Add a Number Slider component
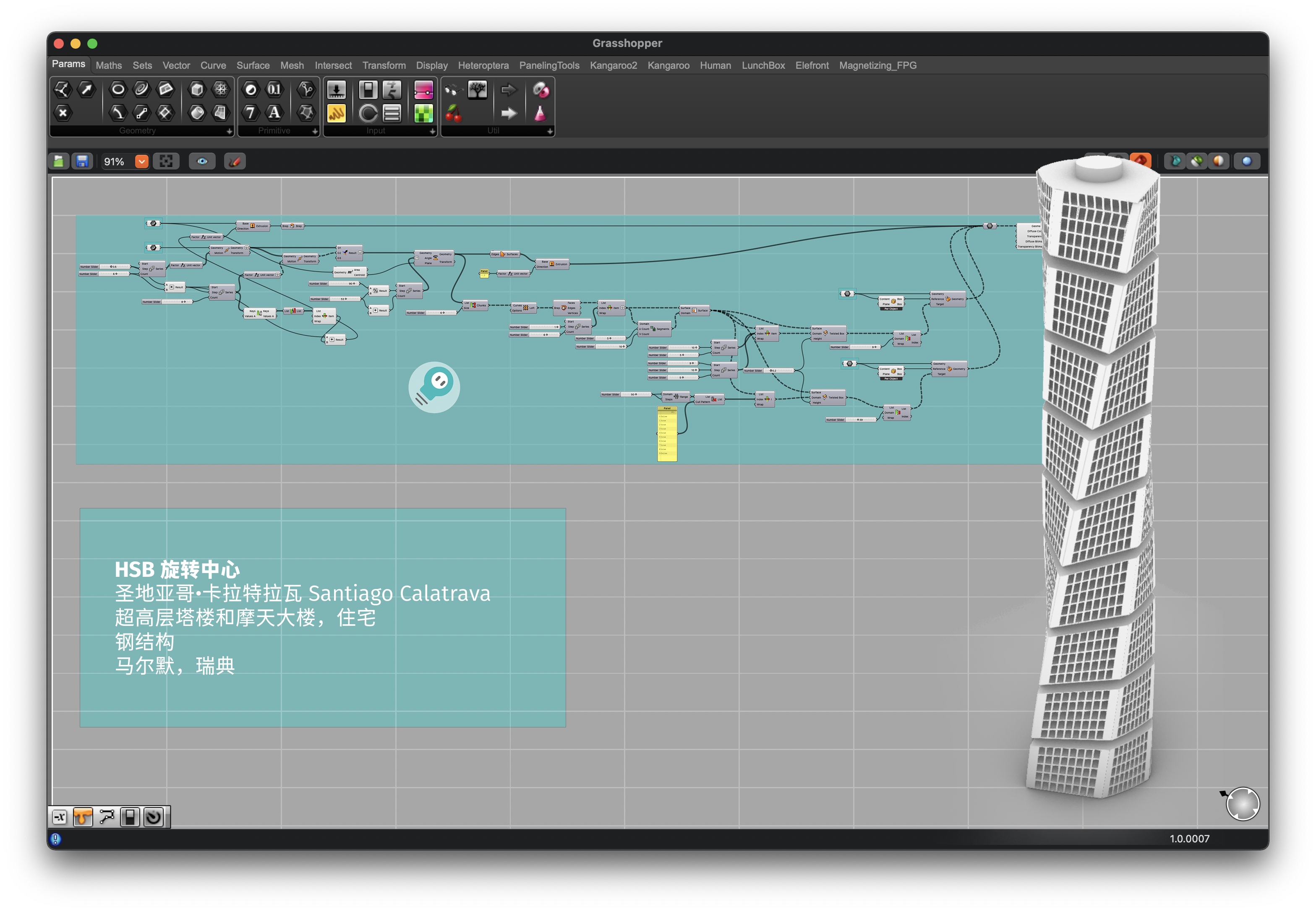This screenshot has width=1316, height=912. [x=336, y=90]
